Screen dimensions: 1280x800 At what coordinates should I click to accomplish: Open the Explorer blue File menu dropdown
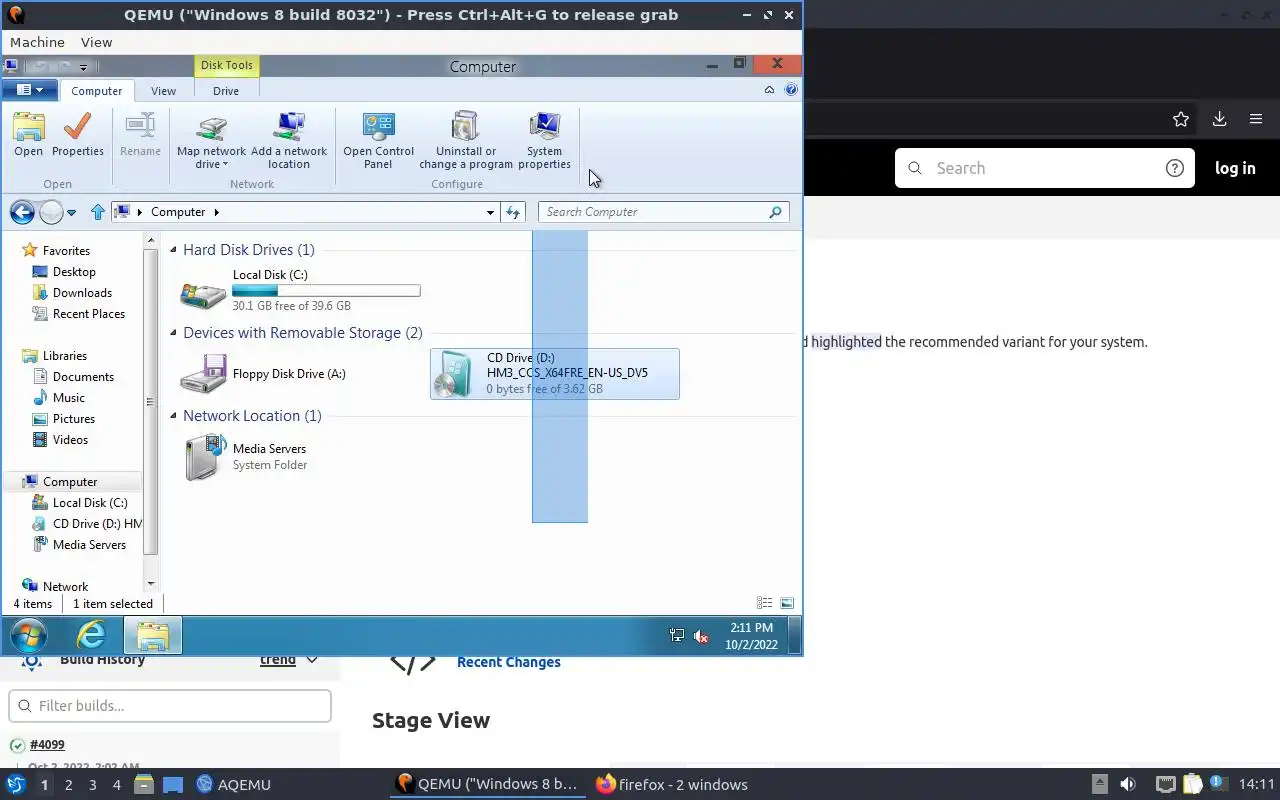[29, 90]
